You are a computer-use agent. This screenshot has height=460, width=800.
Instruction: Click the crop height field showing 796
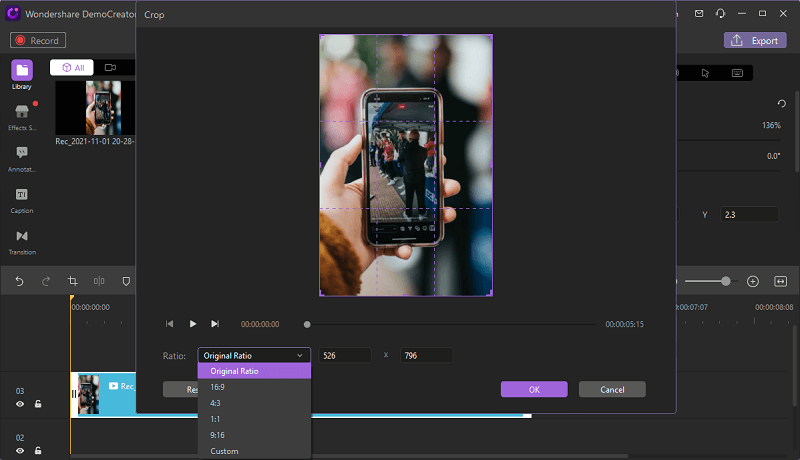coord(427,355)
